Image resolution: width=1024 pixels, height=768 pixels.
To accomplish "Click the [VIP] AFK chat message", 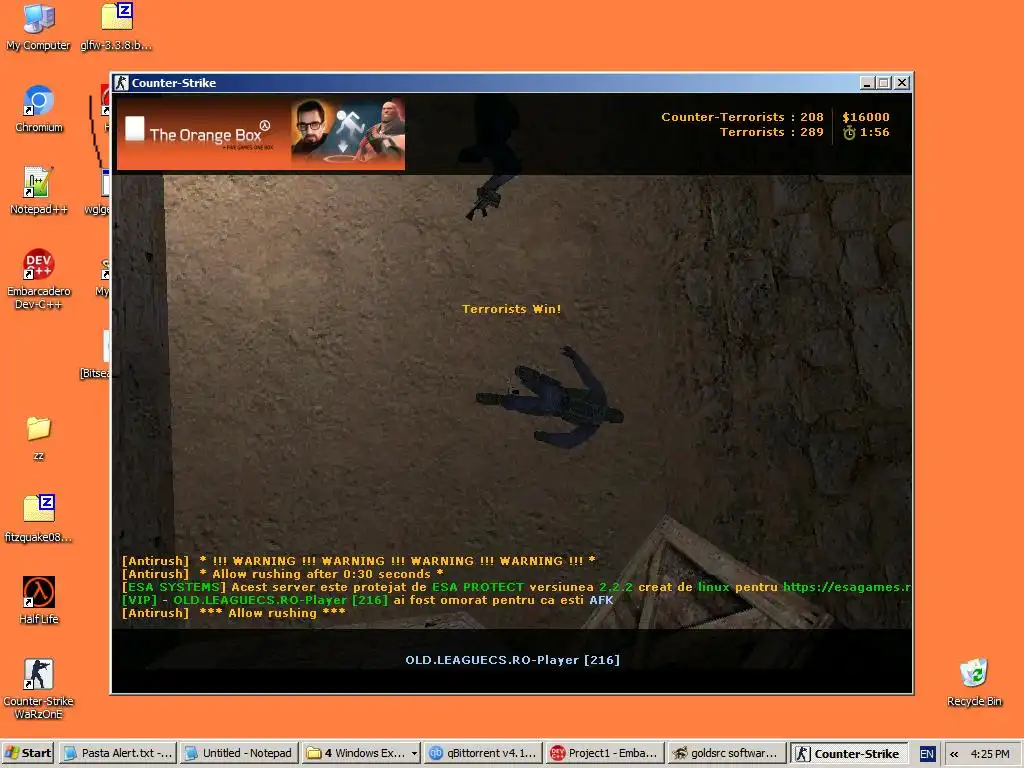I will [368, 600].
